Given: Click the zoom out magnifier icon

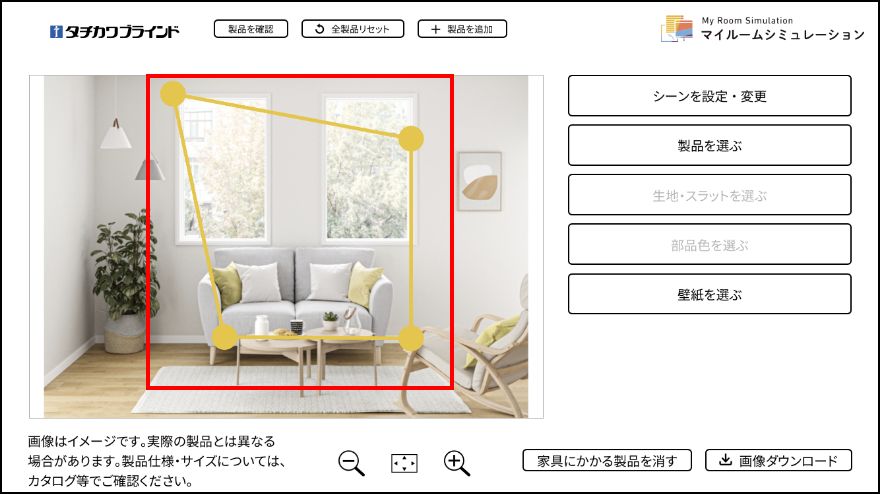Looking at the screenshot, I should pos(352,463).
